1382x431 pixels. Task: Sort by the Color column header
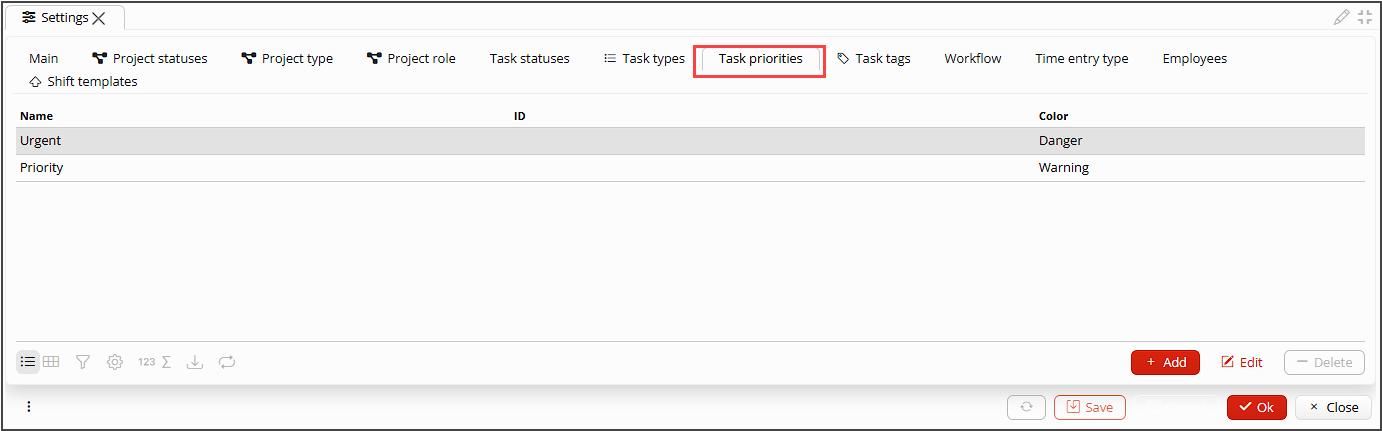coord(1053,116)
